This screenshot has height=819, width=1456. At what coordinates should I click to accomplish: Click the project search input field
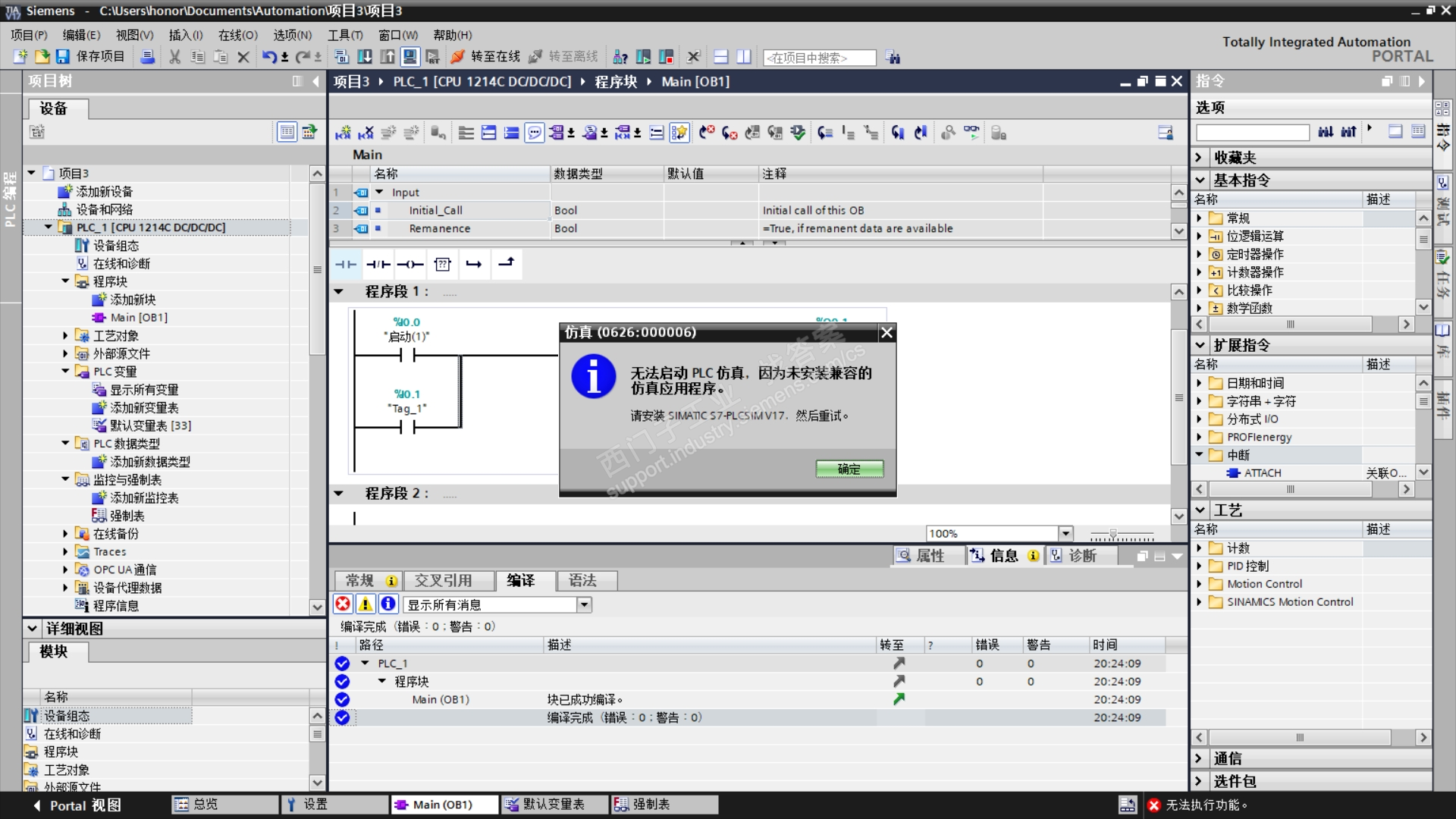[x=818, y=58]
